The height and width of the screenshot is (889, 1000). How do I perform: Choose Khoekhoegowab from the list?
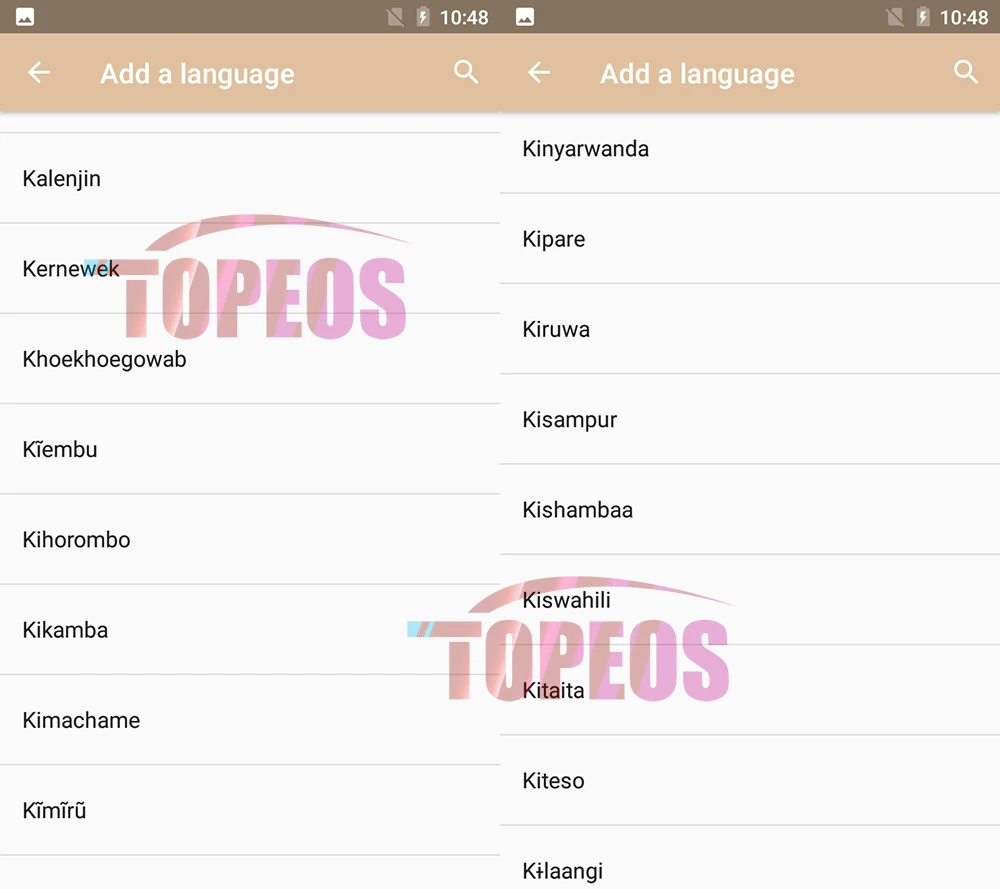point(250,358)
